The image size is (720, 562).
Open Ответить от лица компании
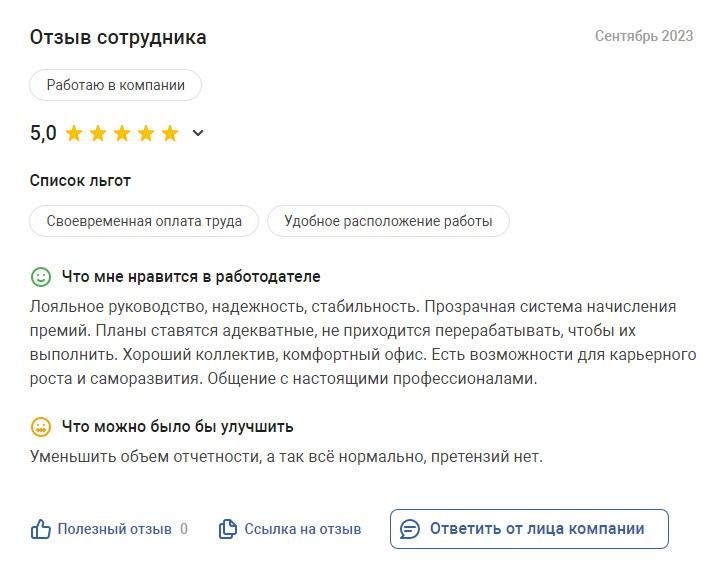pyautogui.click(x=529, y=529)
